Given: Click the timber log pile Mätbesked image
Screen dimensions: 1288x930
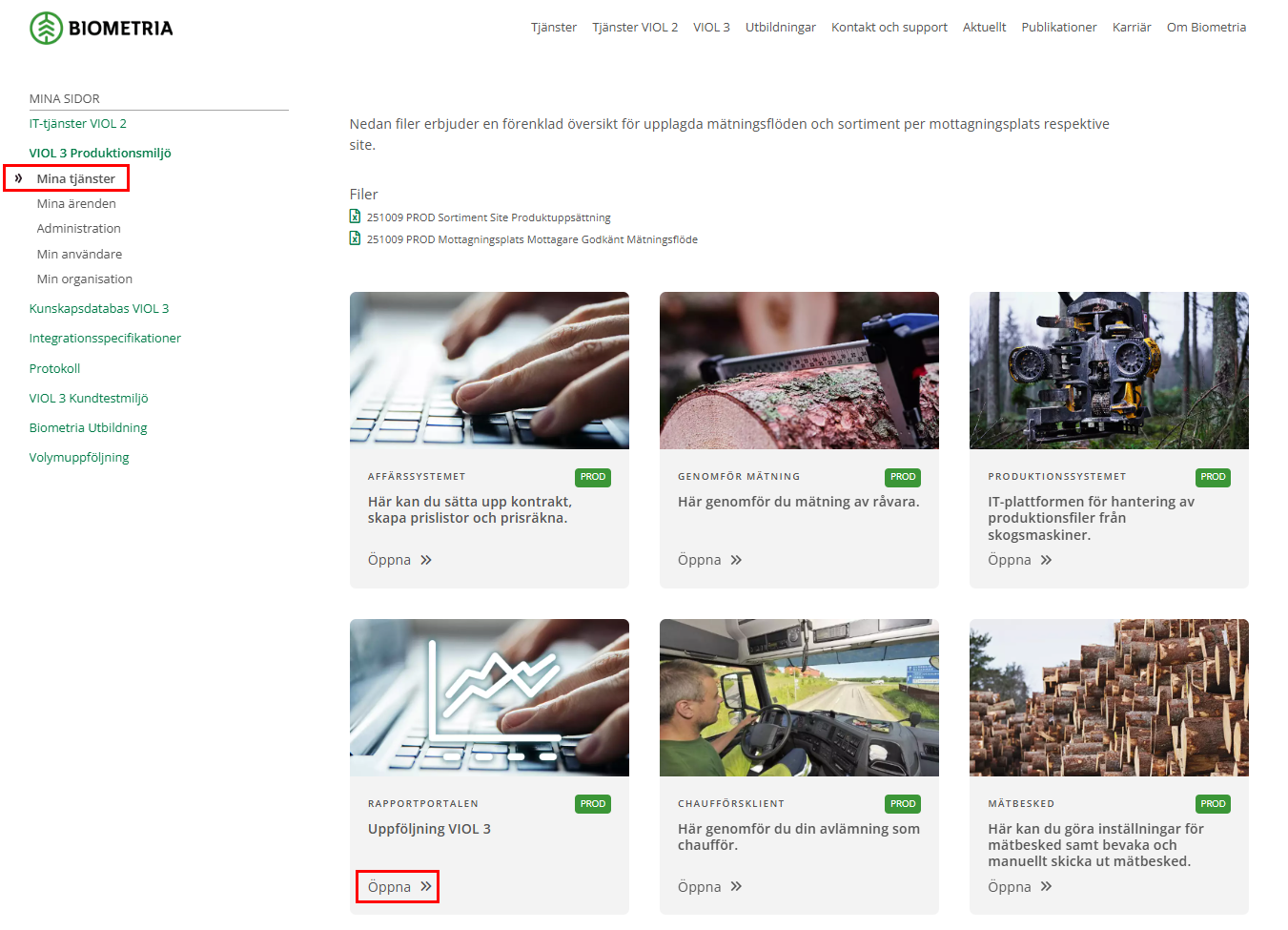Looking at the screenshot, I should click(x=1109, y=697).
